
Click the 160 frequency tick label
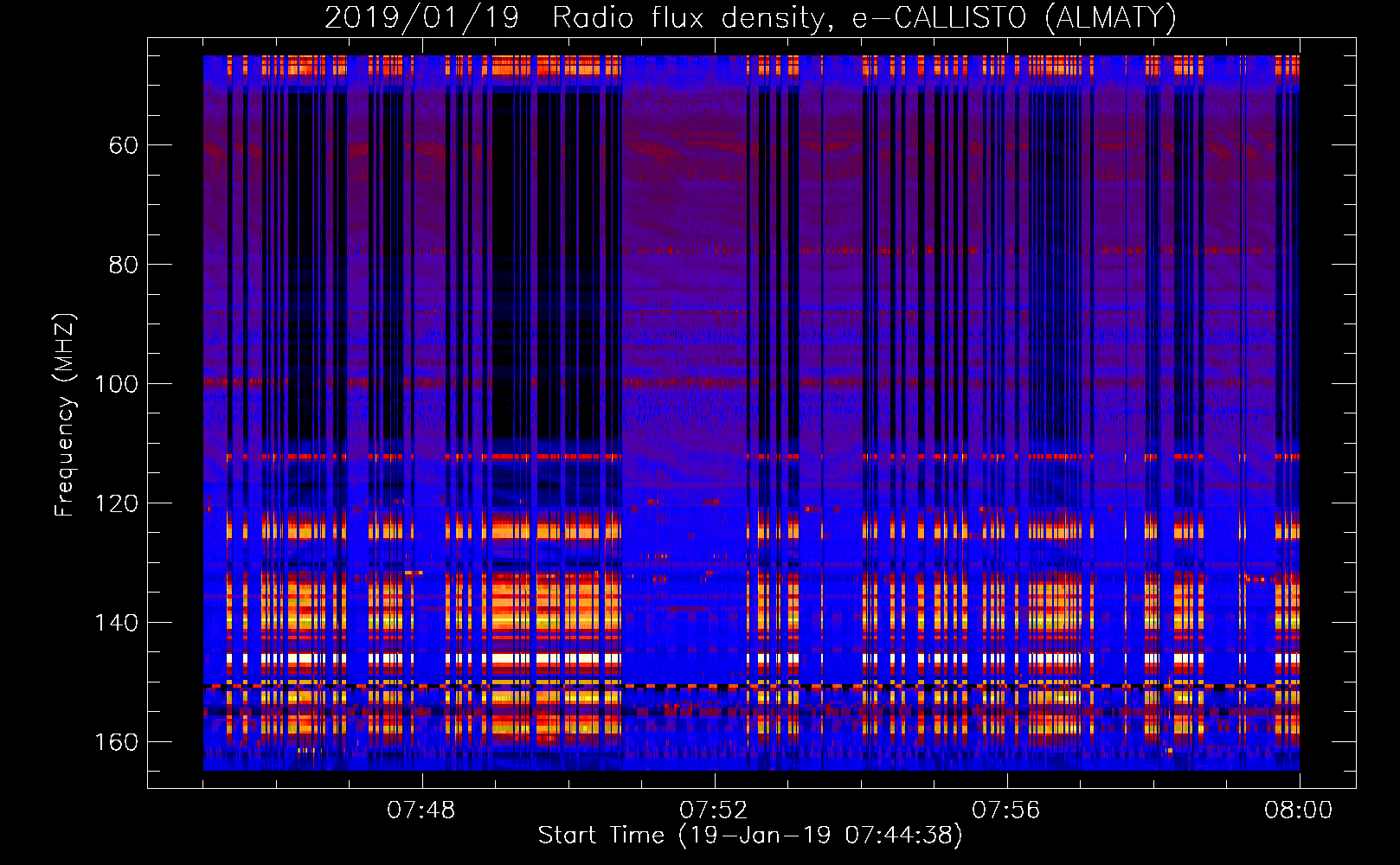(117, 742)
